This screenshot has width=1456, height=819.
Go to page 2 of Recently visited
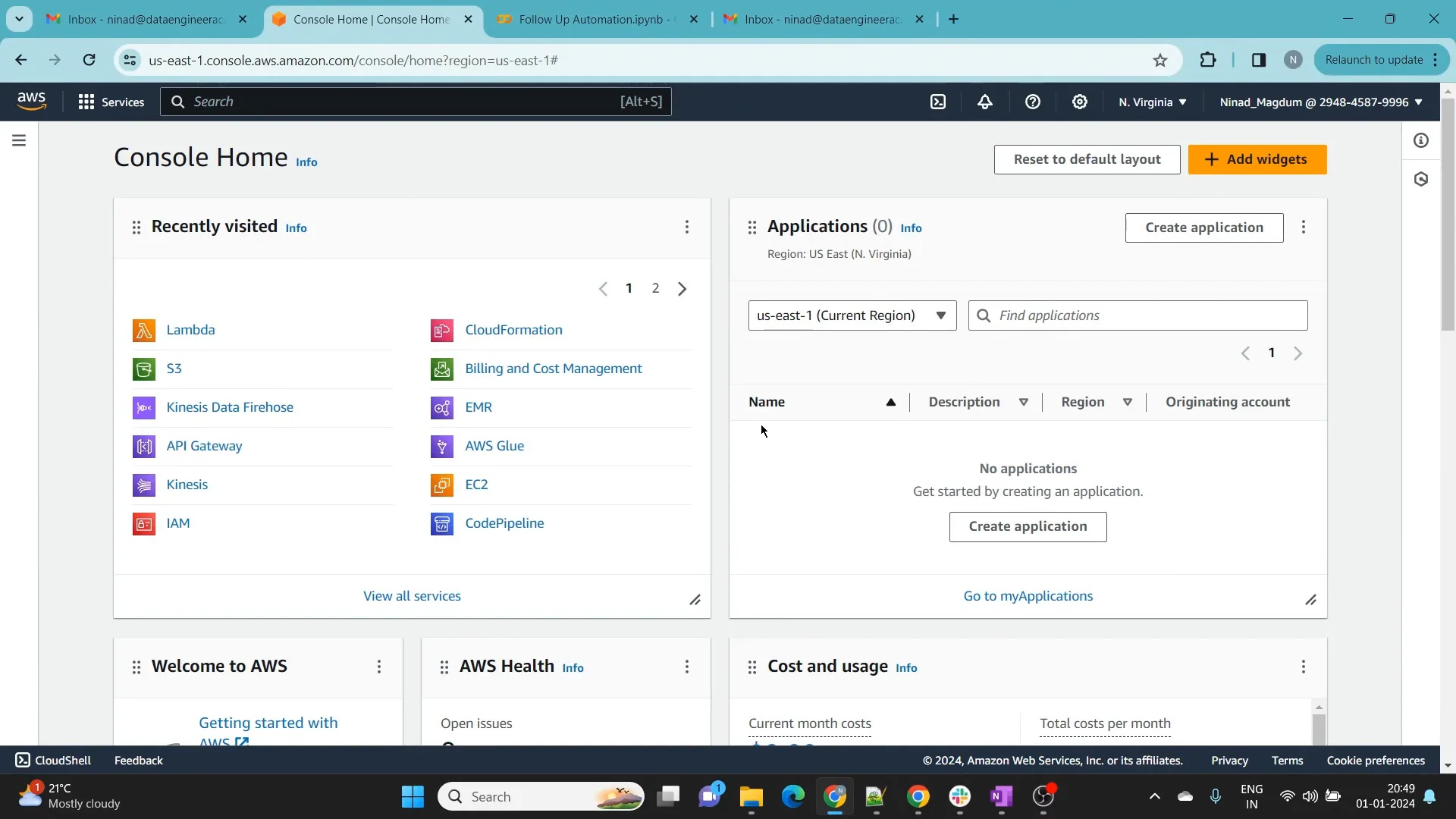click(x=656, y=288)
